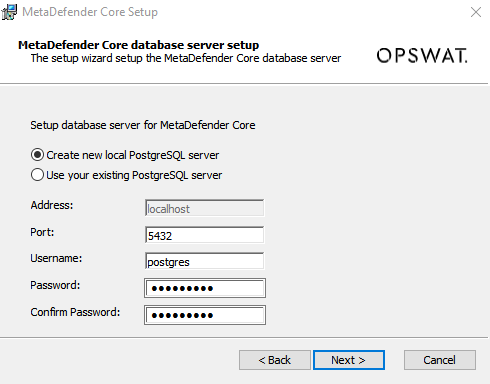This screenshot has width=490, height=384.
Task: Focus the Password input field
Action: coord(205,288)
